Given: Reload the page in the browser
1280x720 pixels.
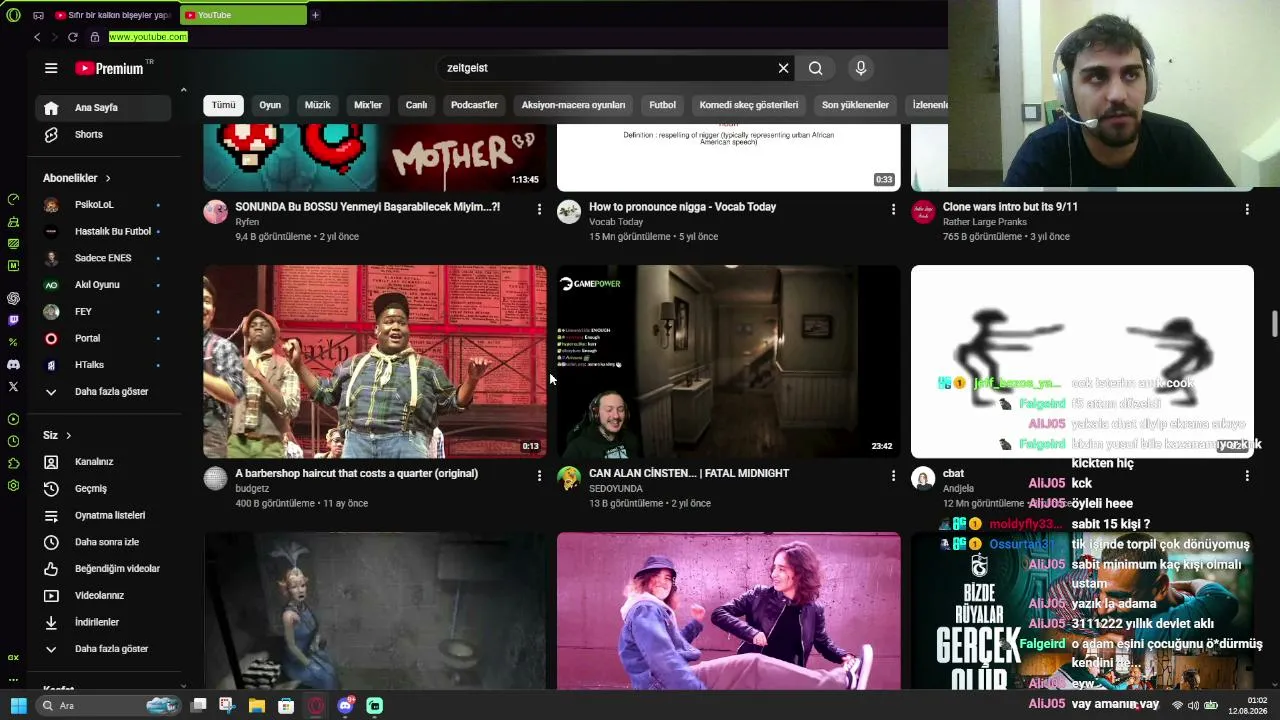Looking at the screenshot, I should point(73,37).
